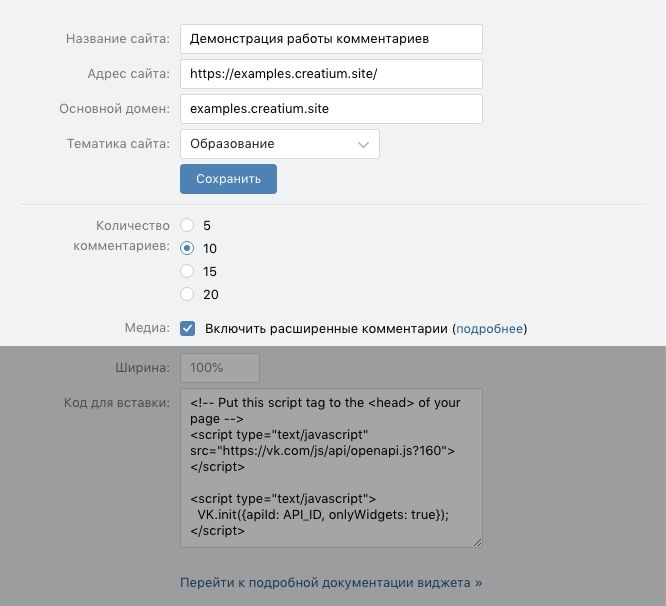Open the Тематика сайта Образование dropdown
This screenshot has width=666, height=606.
pos(279,144)
